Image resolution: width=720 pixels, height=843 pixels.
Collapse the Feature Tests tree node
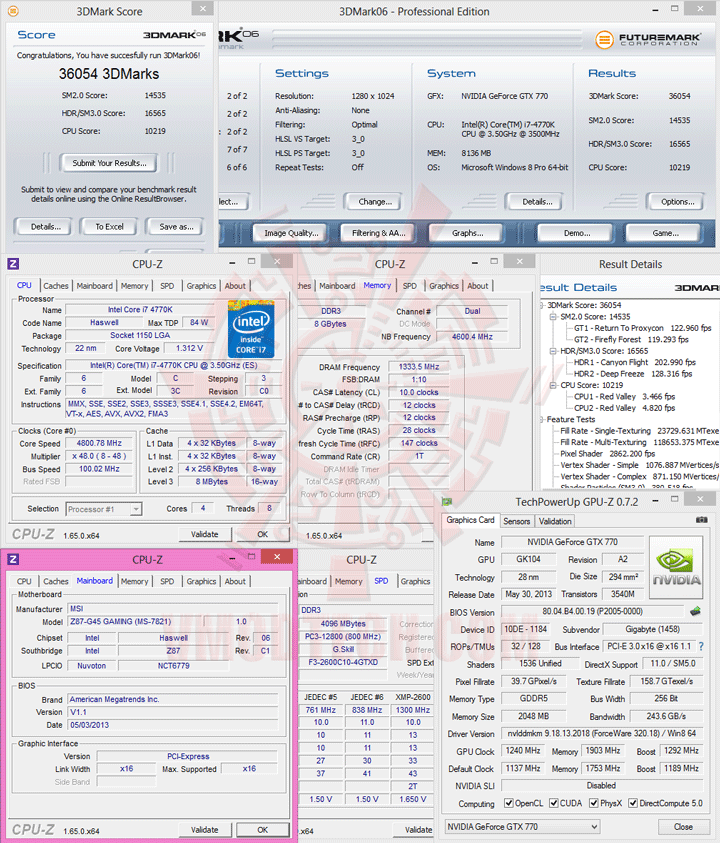tap(541, 419)
